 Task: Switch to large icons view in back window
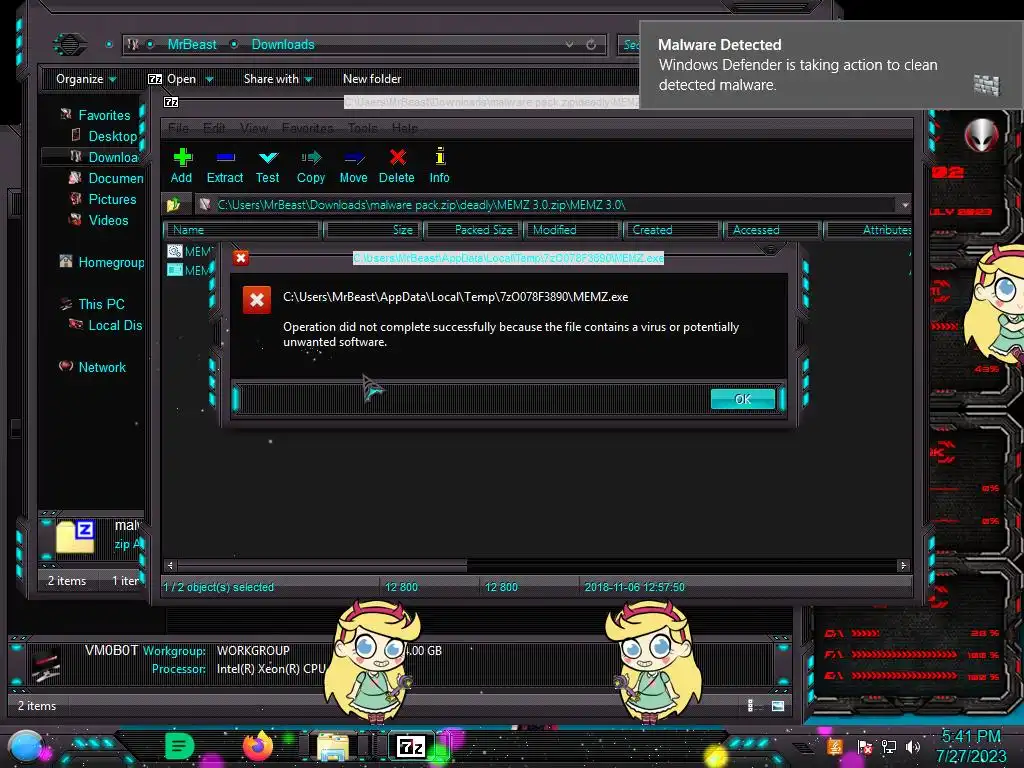778,706
